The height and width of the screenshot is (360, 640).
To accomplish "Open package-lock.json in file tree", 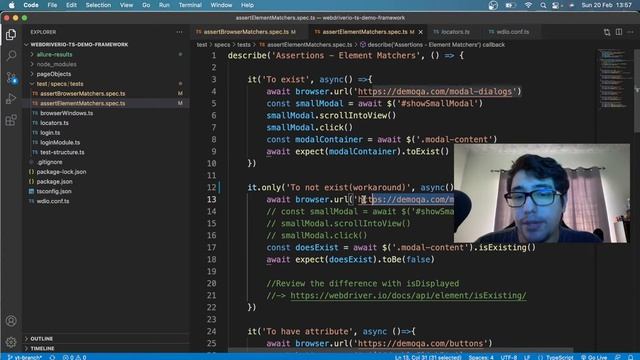I will (61, 172).
